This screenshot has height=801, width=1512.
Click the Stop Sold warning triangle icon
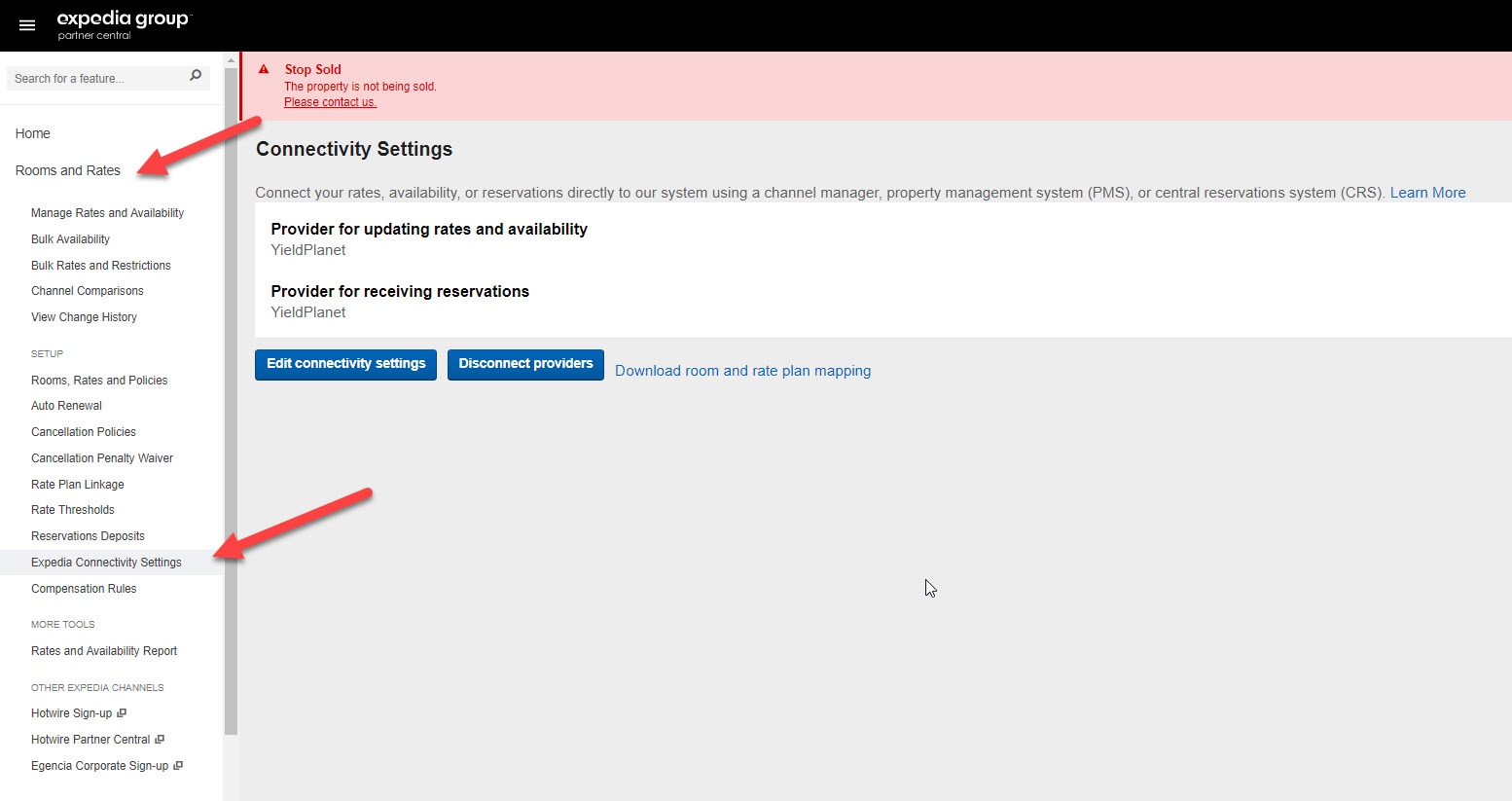coord(264,69)
